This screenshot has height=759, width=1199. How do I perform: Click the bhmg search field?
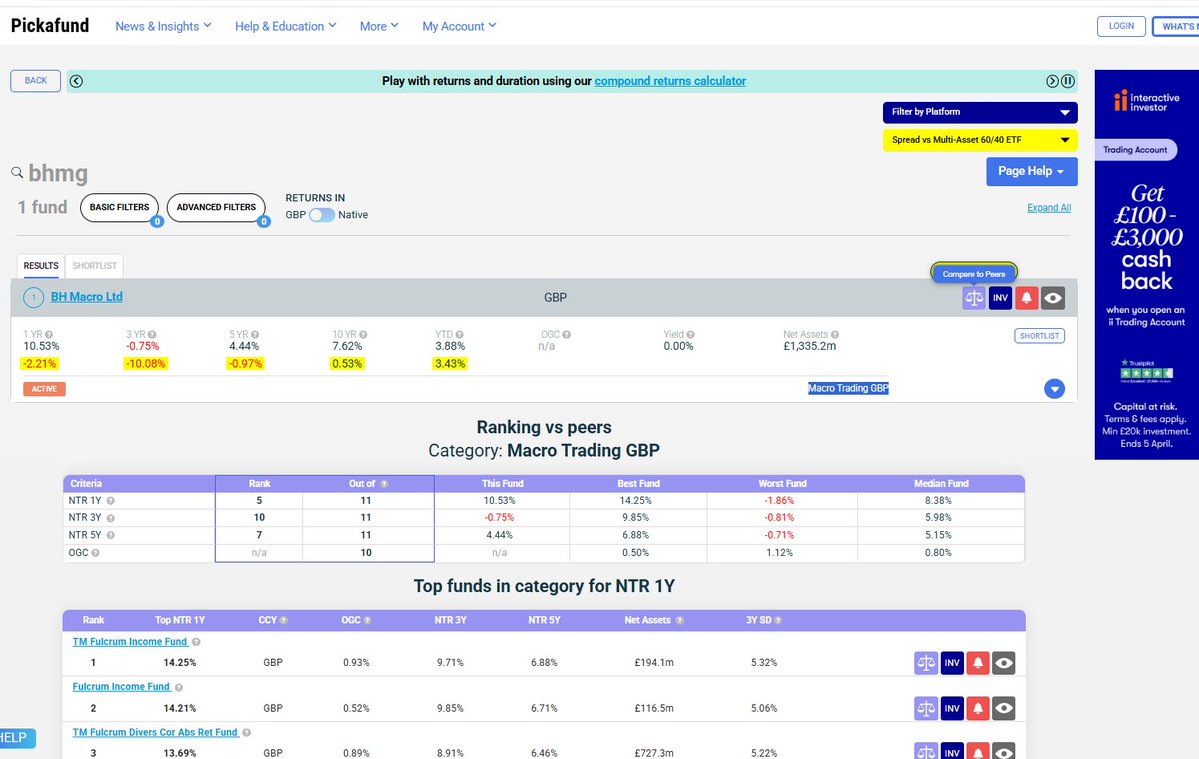pyautogui.click(x=58, y=174)
